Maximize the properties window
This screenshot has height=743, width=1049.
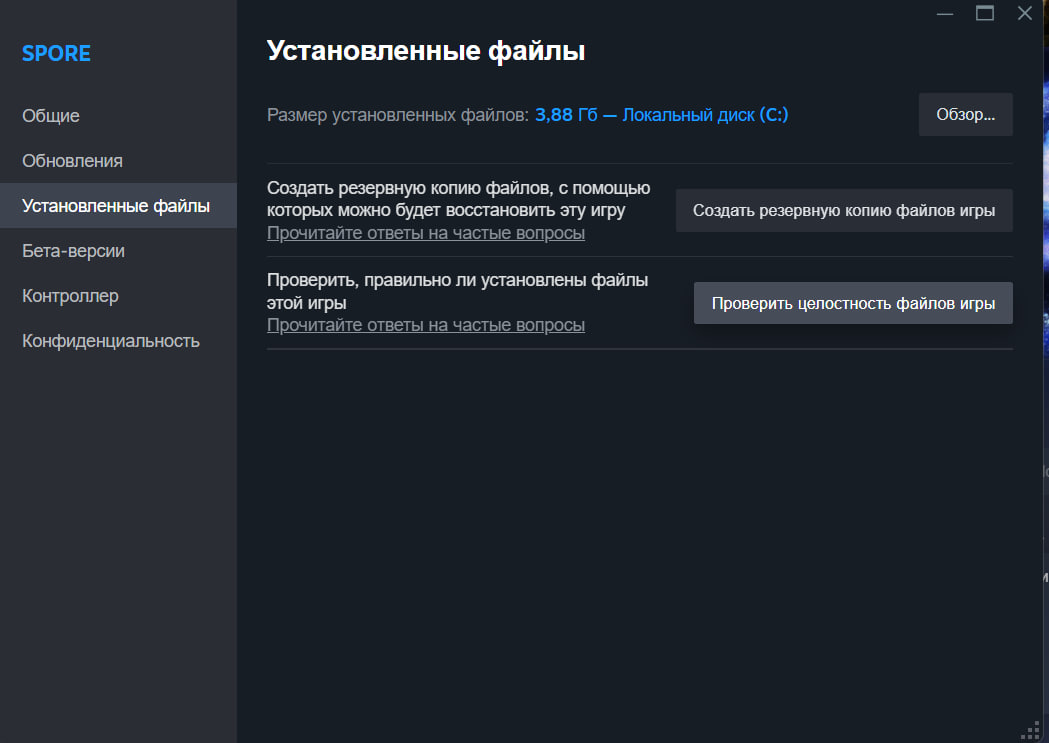point(985,13)
